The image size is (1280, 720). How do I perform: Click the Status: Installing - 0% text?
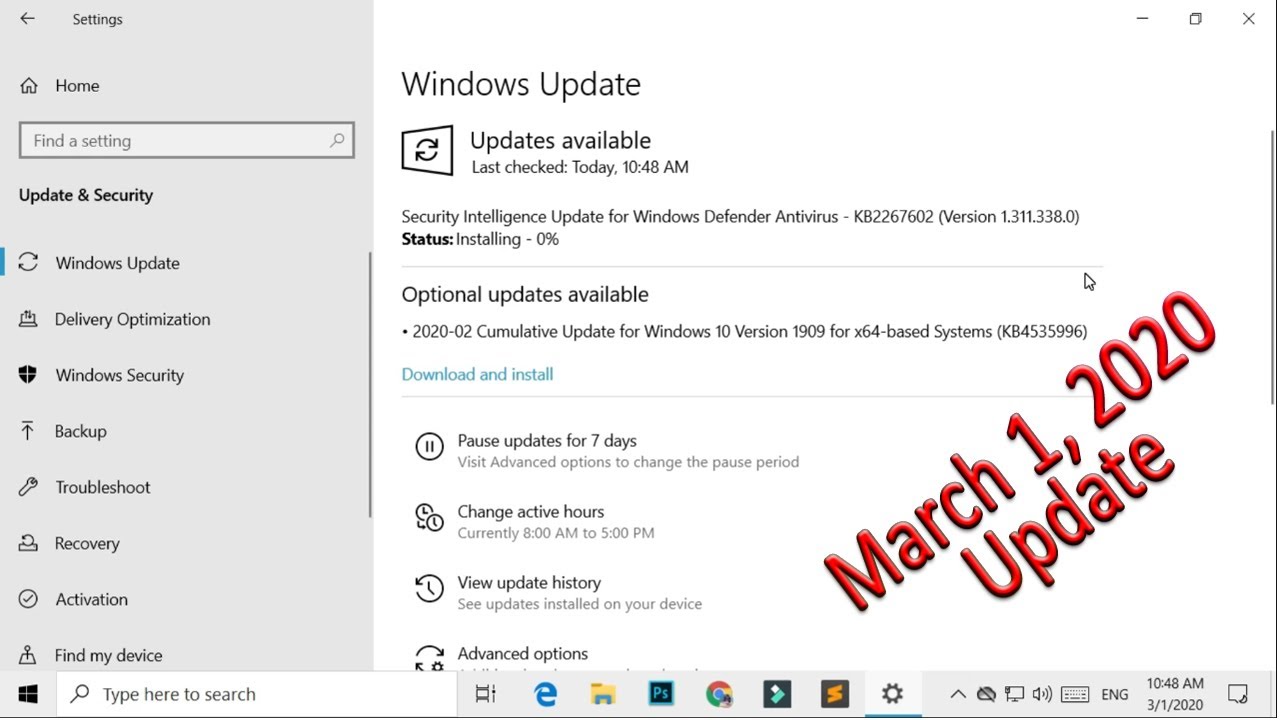pos(480,239)
